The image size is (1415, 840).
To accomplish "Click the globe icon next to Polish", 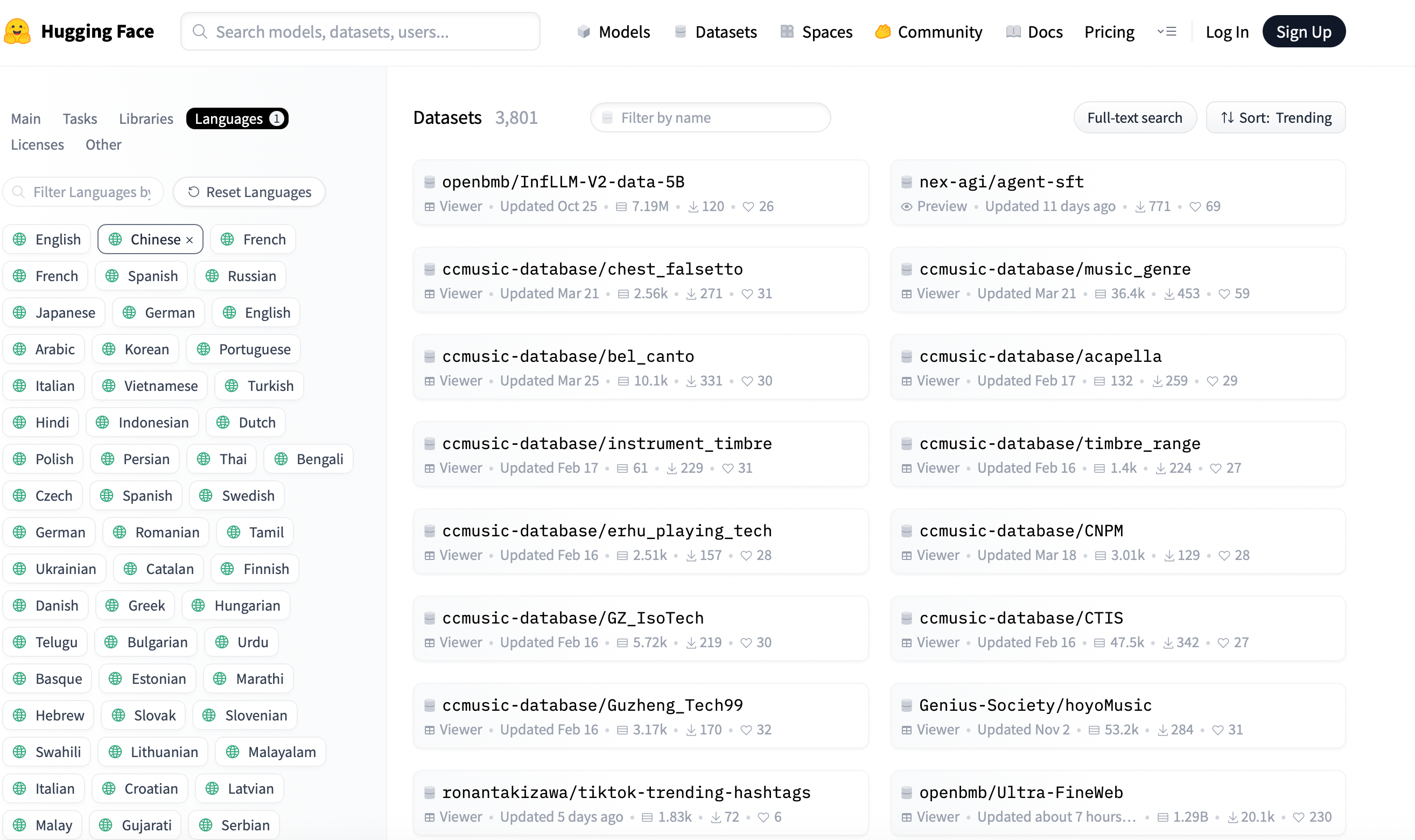I will click(x=20, y=459).
